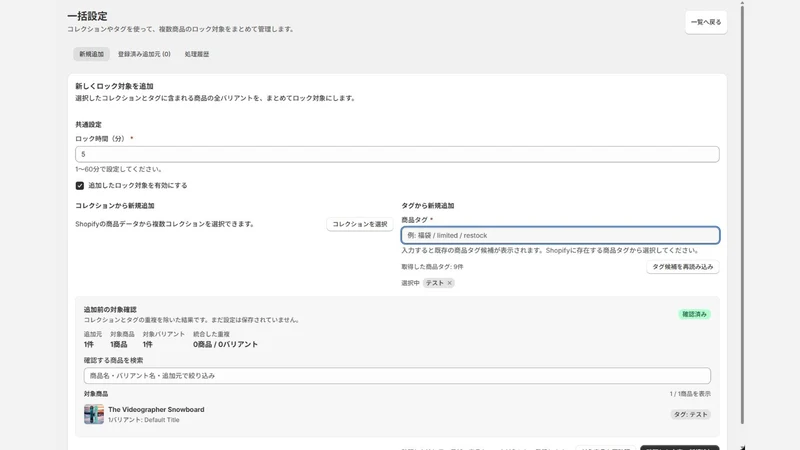The image size is (800, 450).
Task: Go back via the 一覧へ戻る button
Action: coord(706,22)
